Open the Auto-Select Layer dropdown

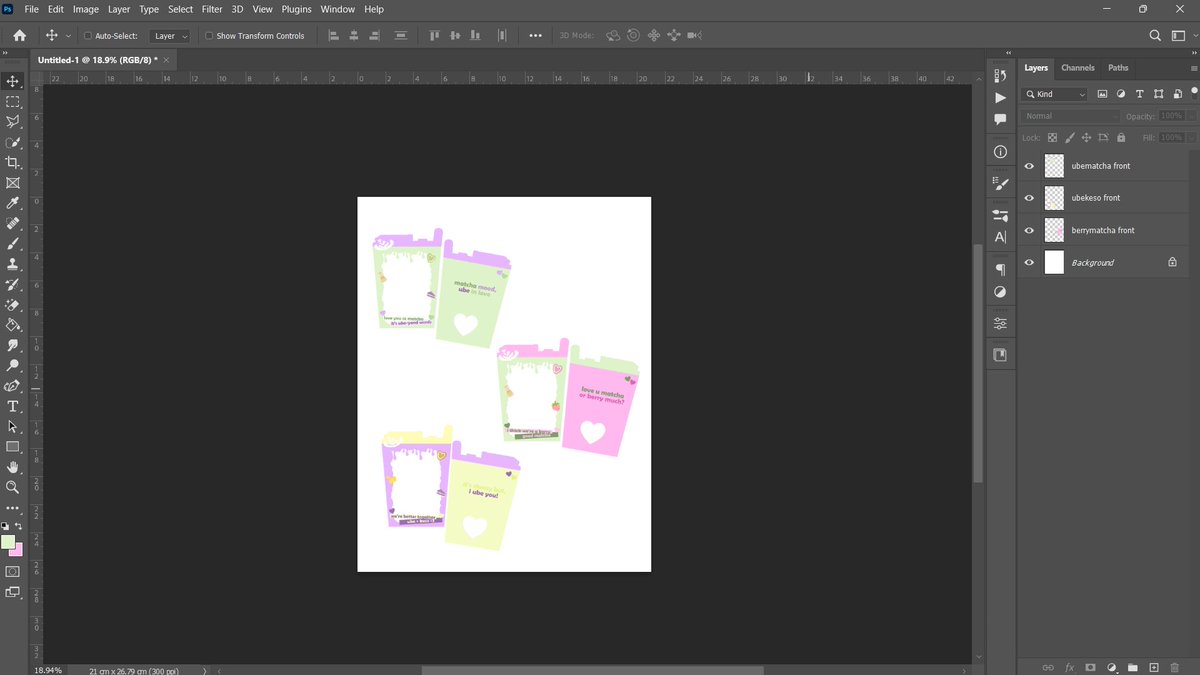click(170, 36)
